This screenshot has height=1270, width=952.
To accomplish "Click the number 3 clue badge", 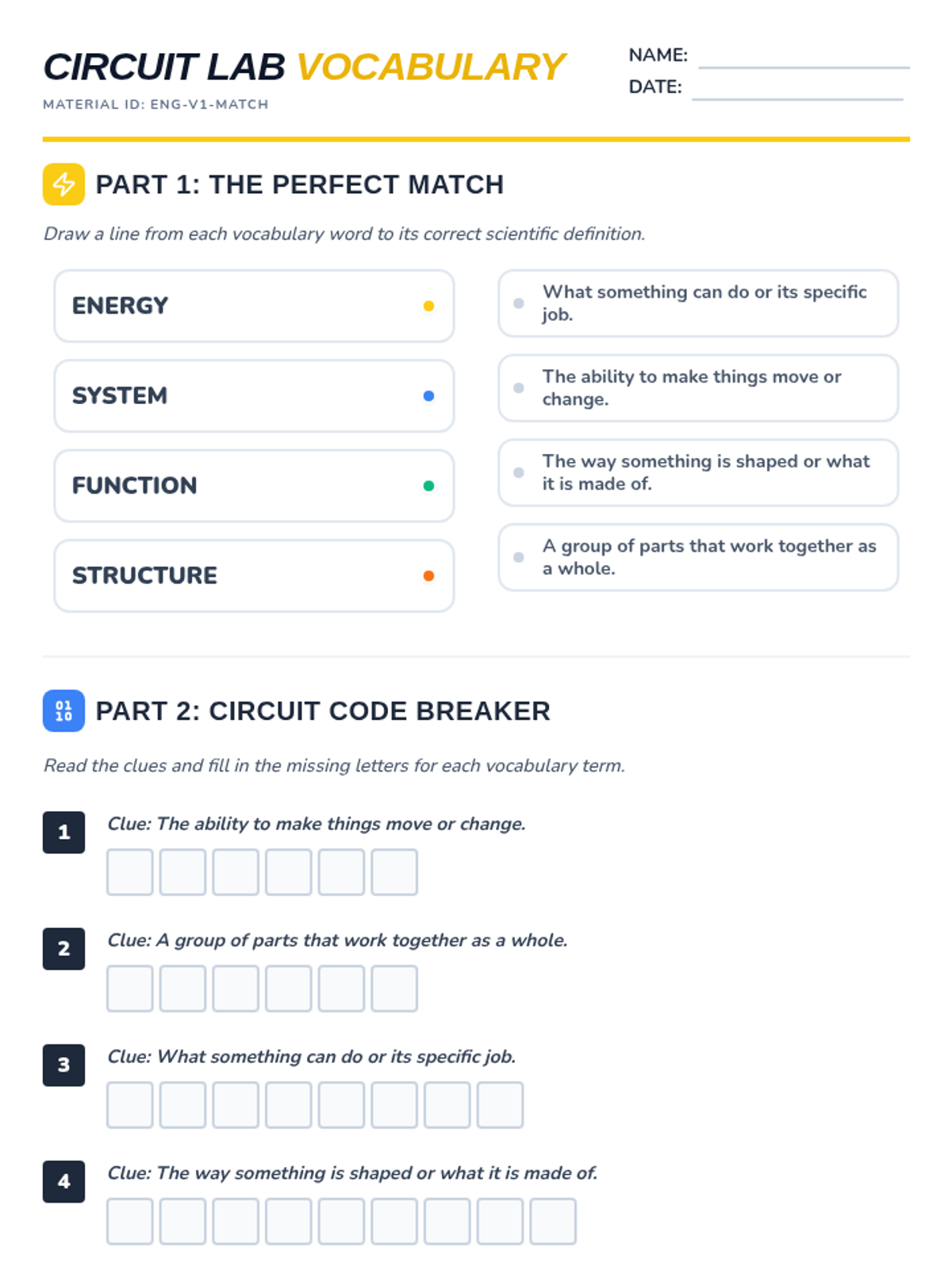I will tap(63, 1065).
